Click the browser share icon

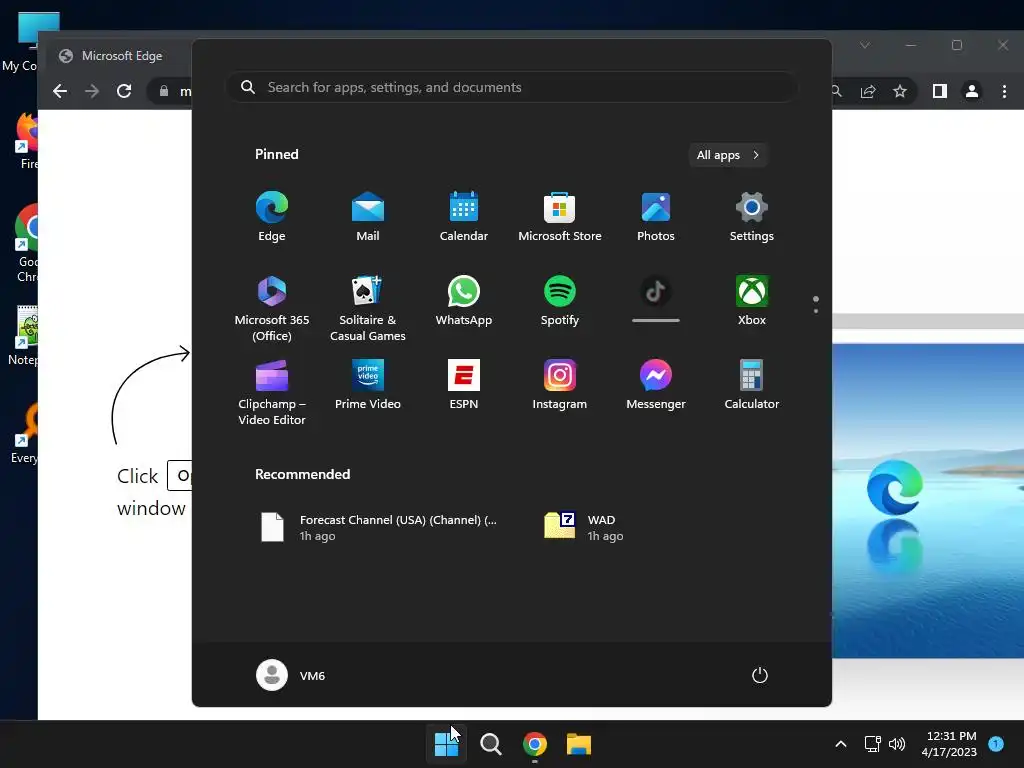868,91
